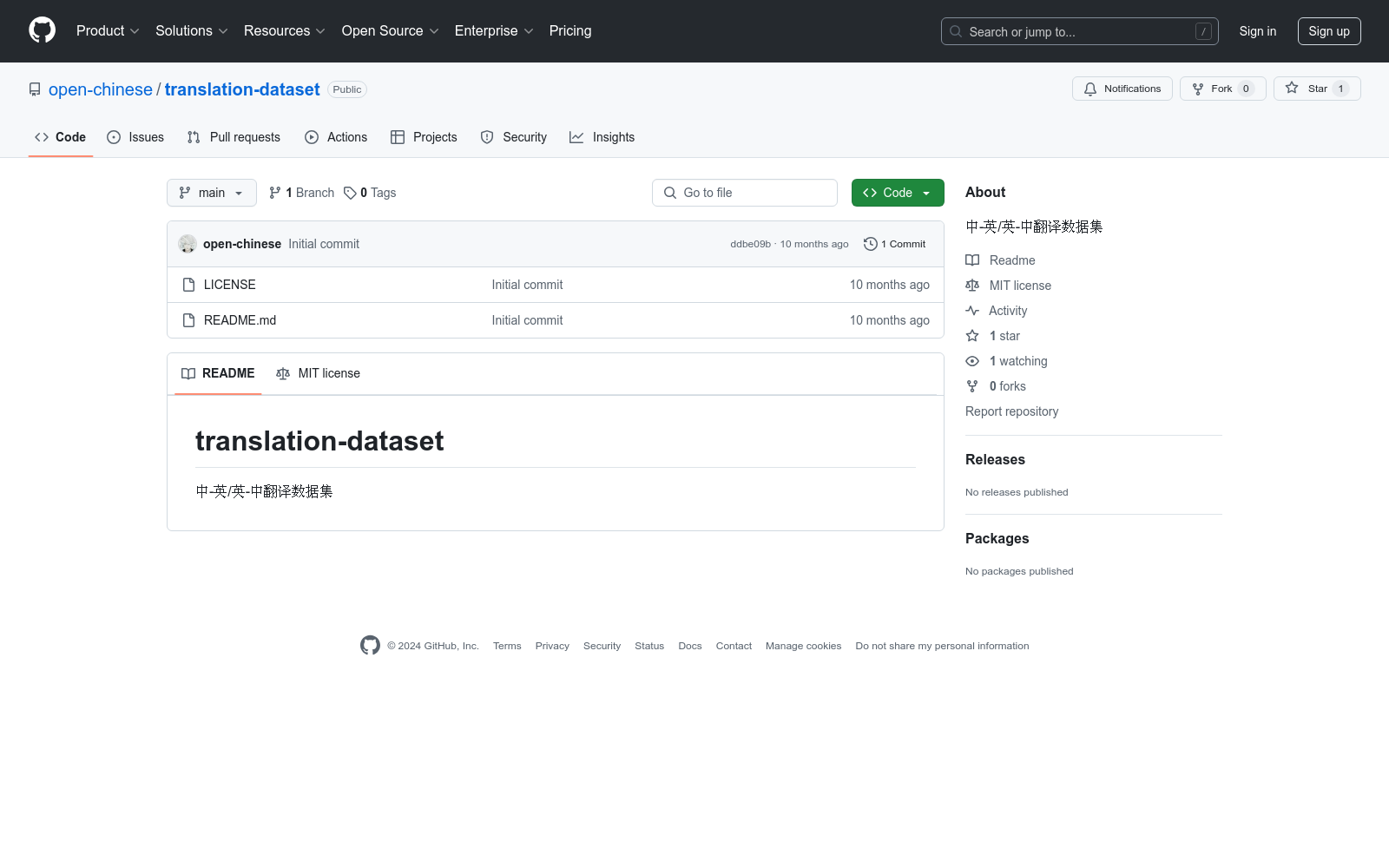Open the LICENSE file
Screen dimensions: 1389x868
(230, 285)
